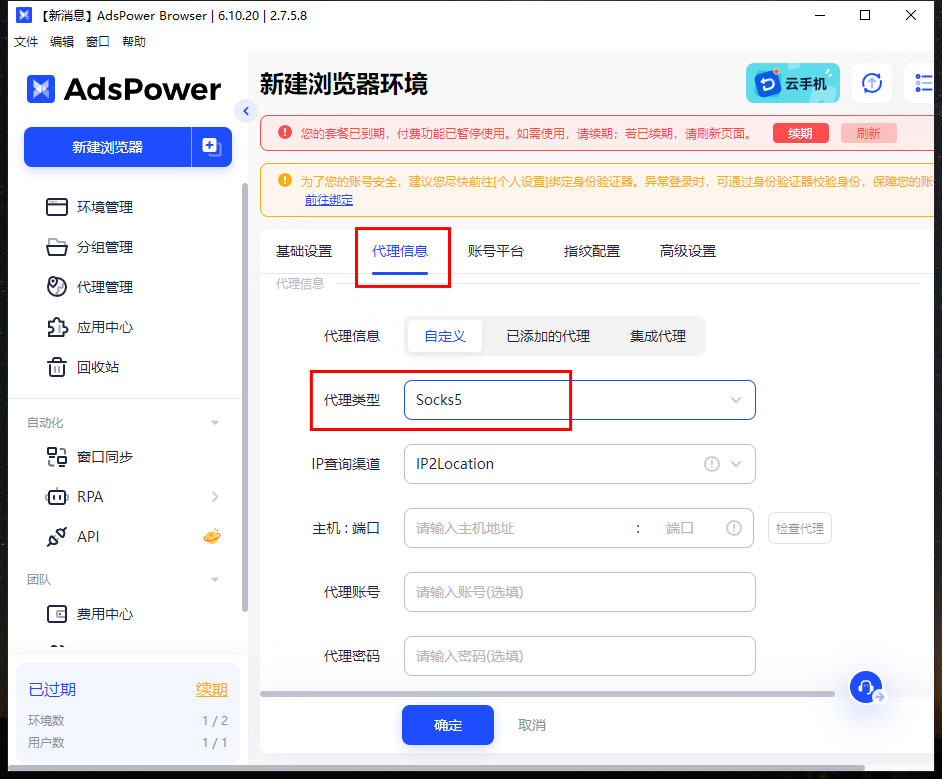Click the 环境数 1 / 2 value
This screenshot has height=779, width=942.
pos(214,720)
